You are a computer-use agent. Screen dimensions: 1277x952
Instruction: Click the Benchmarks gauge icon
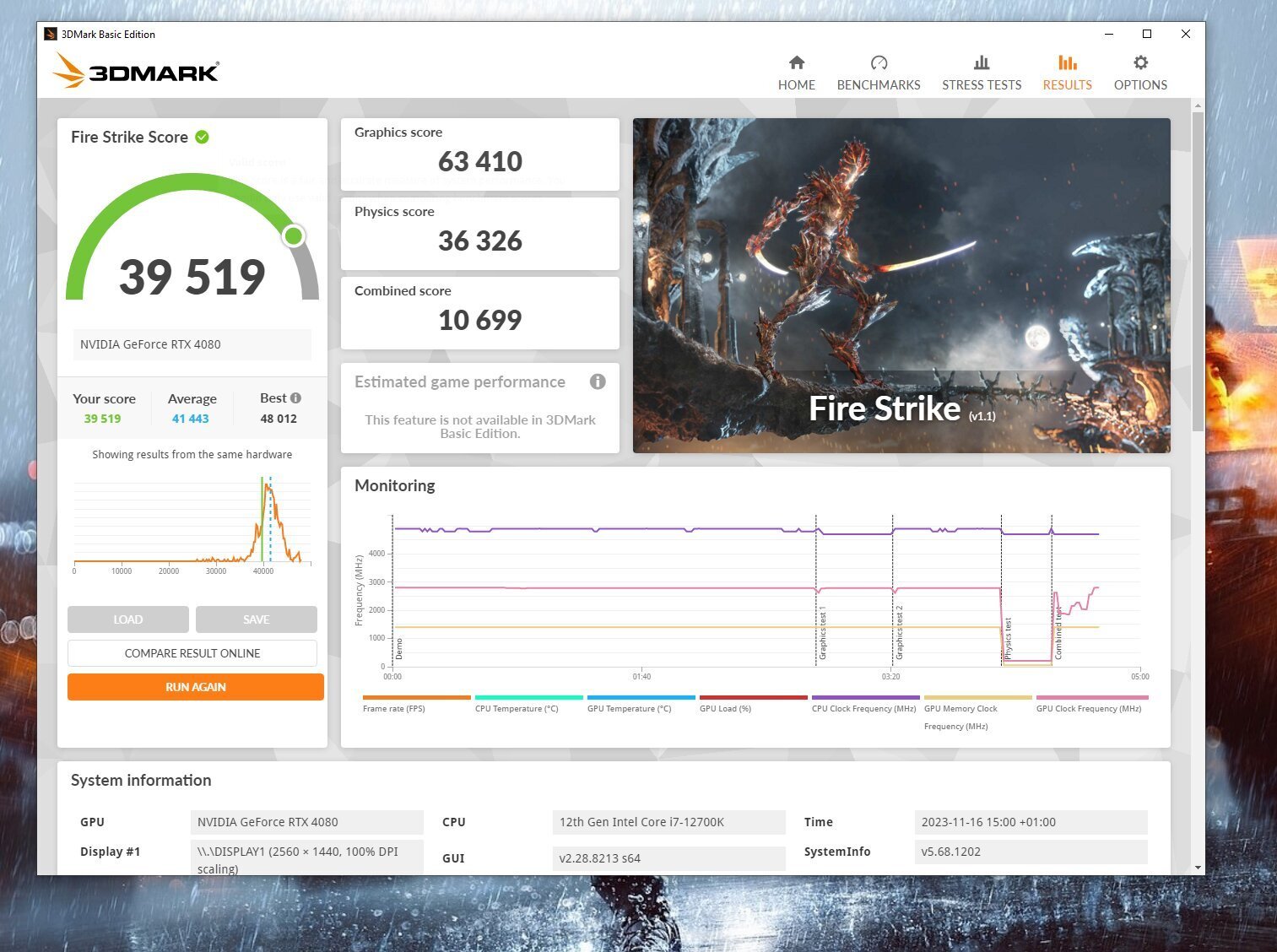[x=879, y=62]
